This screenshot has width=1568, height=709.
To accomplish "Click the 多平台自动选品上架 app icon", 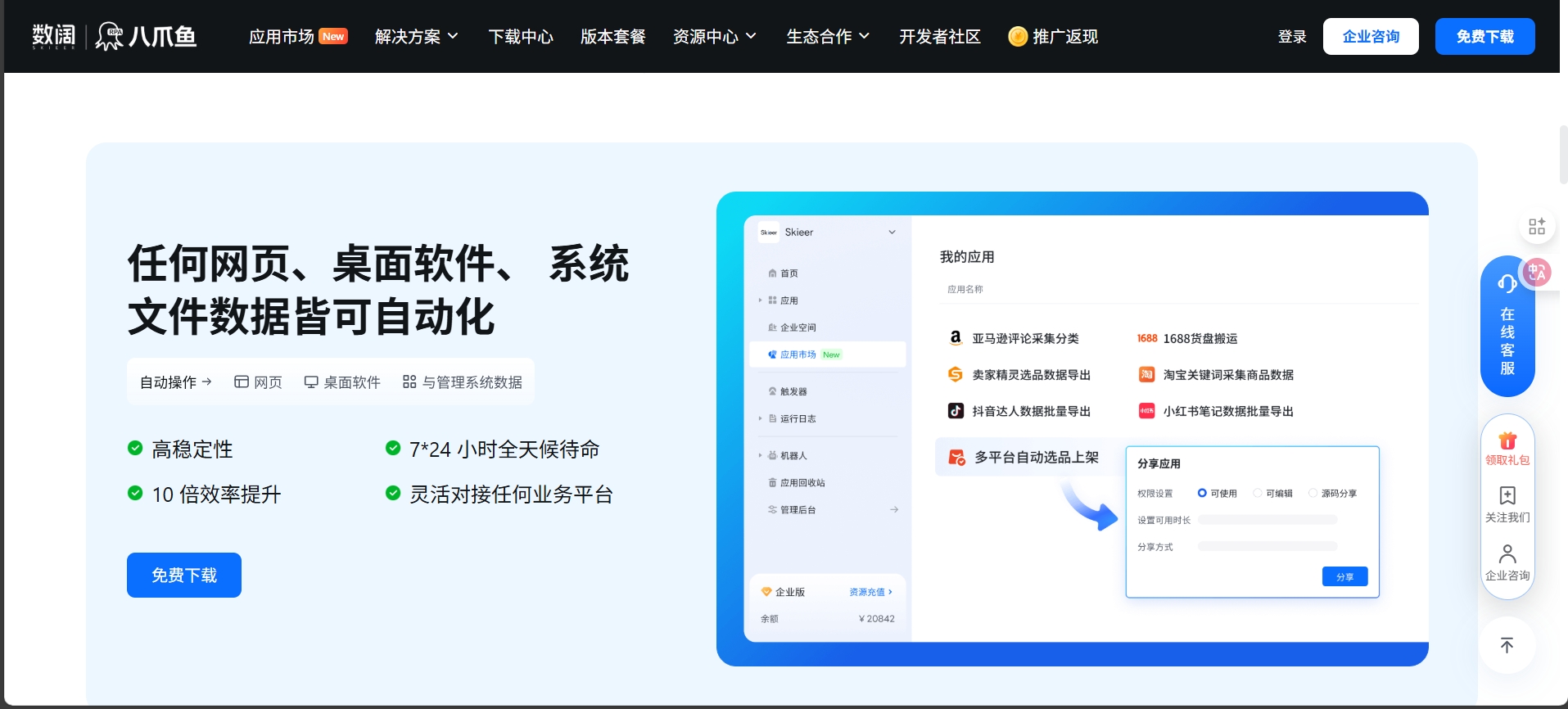I will [956, 457].
